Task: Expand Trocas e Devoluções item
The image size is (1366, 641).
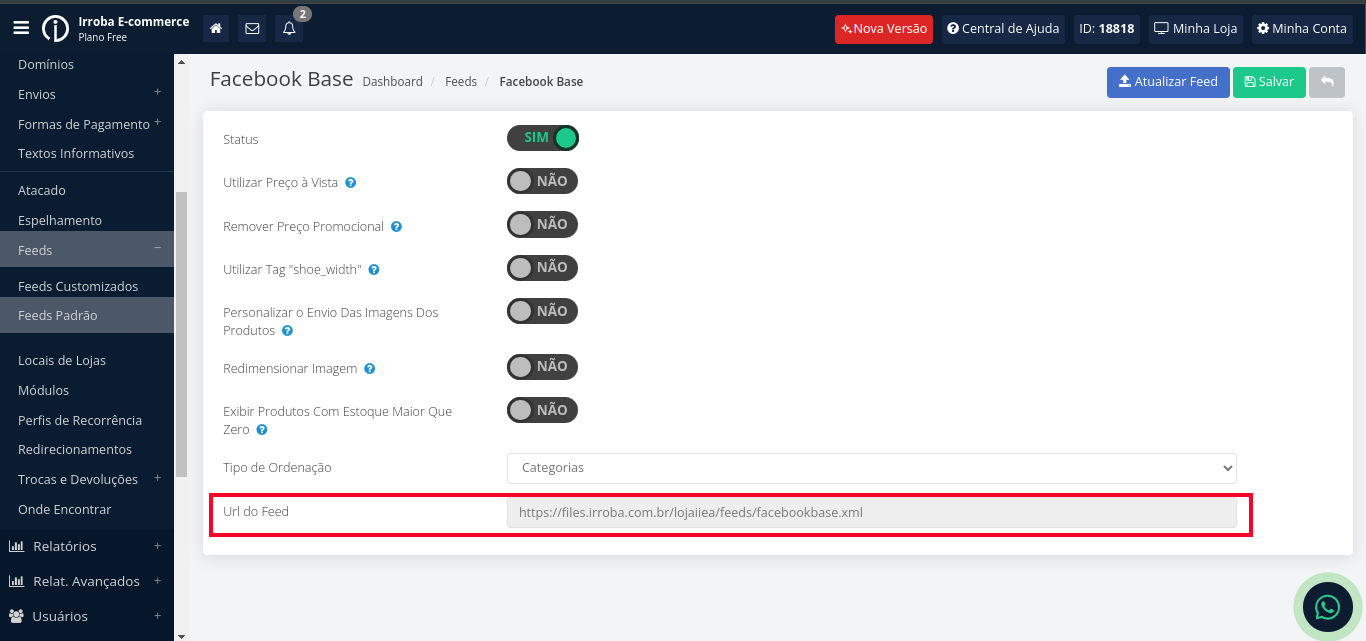Action: [87, 479]
